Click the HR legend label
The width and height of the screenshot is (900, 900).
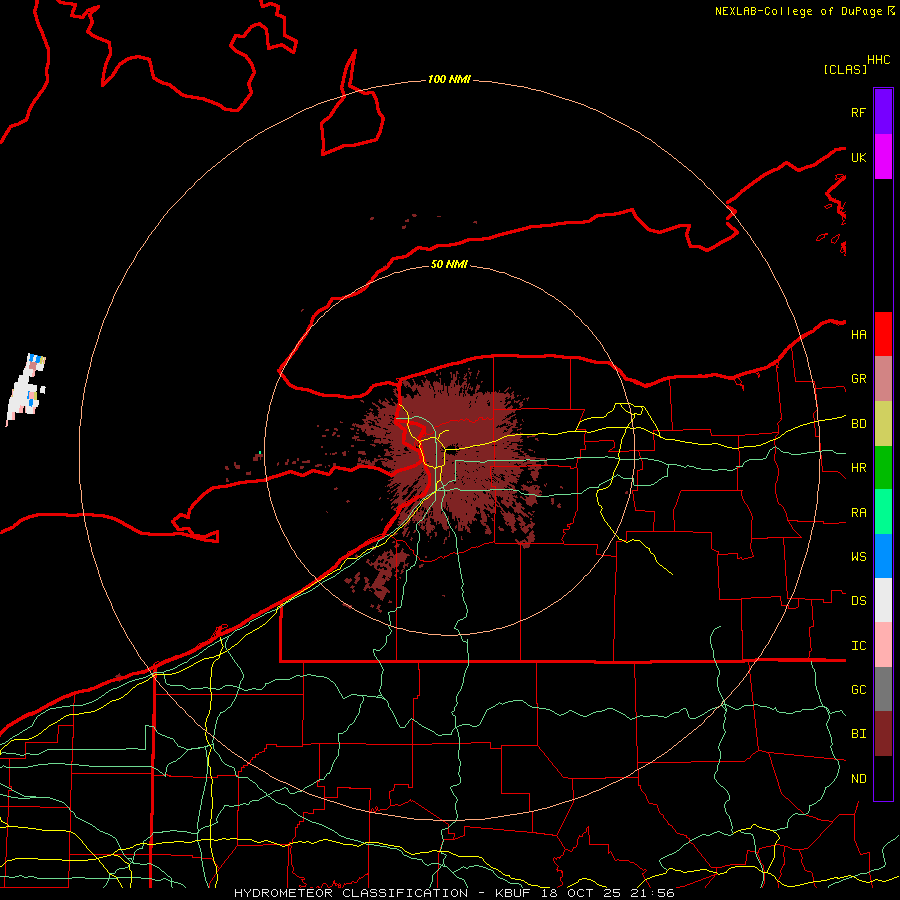[x=859, y=468]
